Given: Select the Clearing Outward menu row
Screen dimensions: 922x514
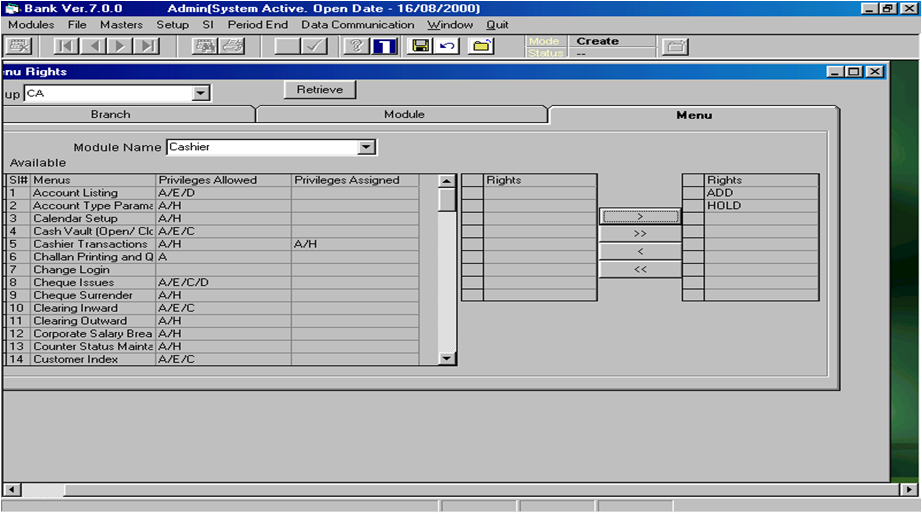Looking at the screenshot, I should point(213,321).
